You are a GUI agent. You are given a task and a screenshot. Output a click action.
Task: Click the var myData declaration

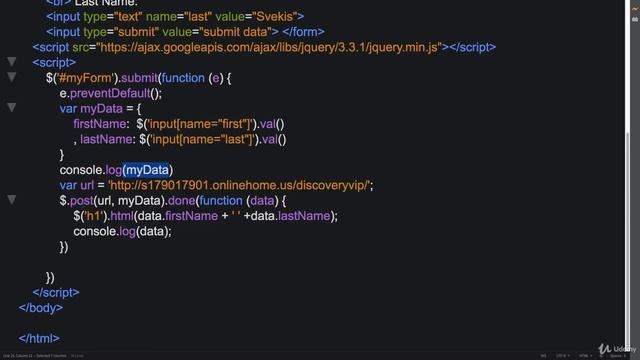pyautogui.click(x=91, y=109)
